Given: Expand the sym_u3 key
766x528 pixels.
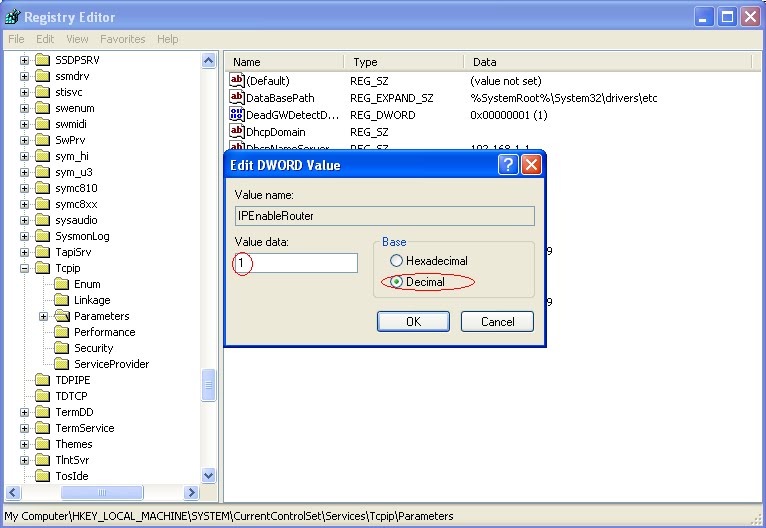Looking at the screenshot, I should [24, 172].
